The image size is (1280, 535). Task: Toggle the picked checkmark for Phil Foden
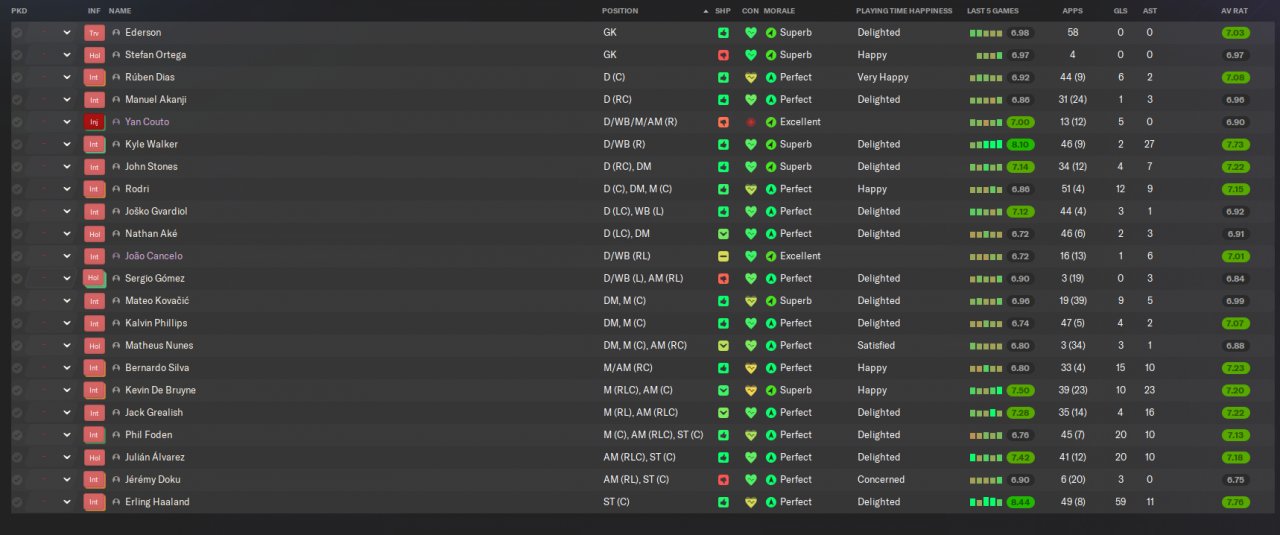[x=17, y=435]
